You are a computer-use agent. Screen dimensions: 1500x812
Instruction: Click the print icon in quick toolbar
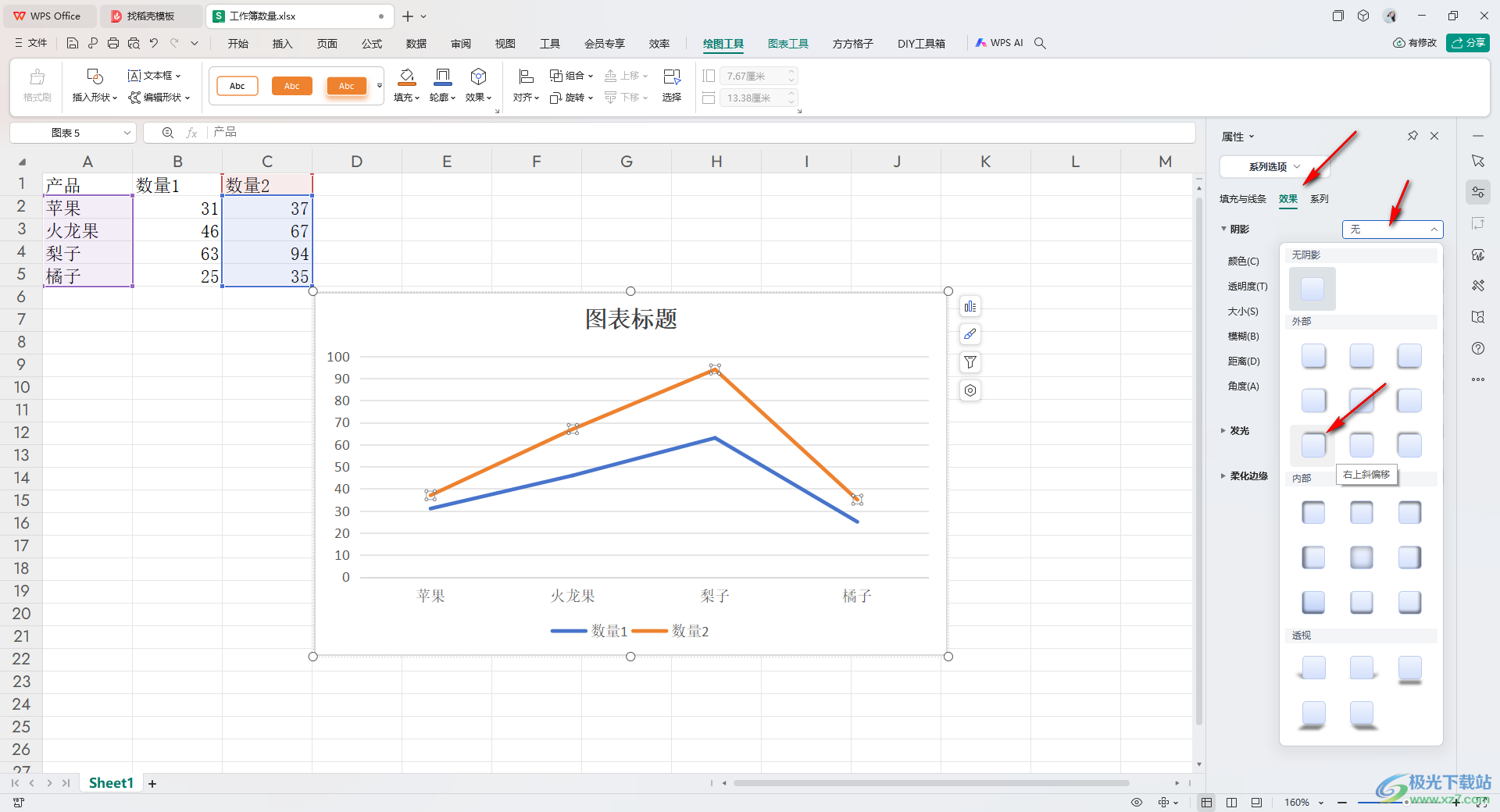pyautogui.click(x=113, y=43)
